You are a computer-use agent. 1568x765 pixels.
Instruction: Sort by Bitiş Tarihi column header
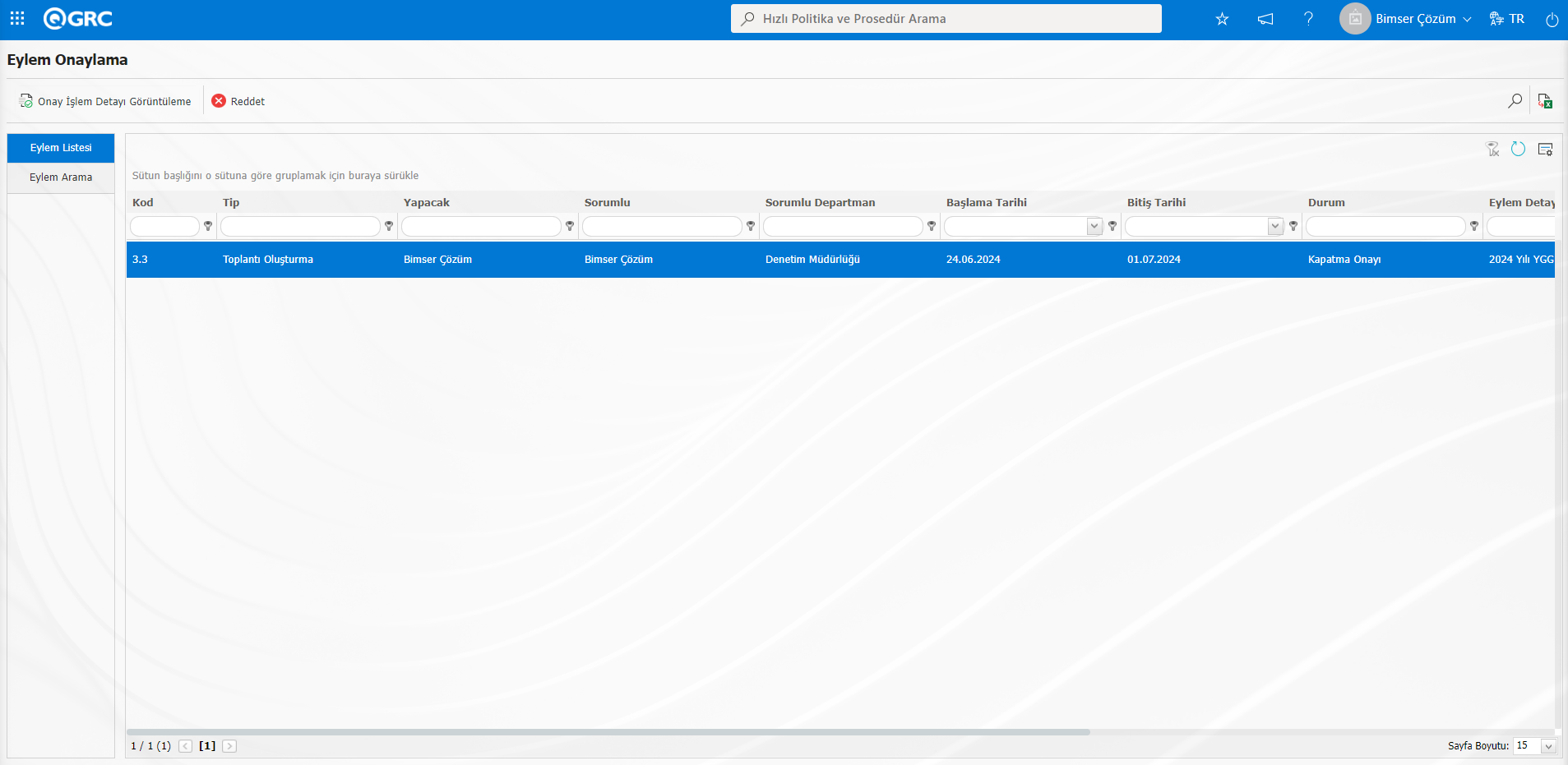(1157, 203)
